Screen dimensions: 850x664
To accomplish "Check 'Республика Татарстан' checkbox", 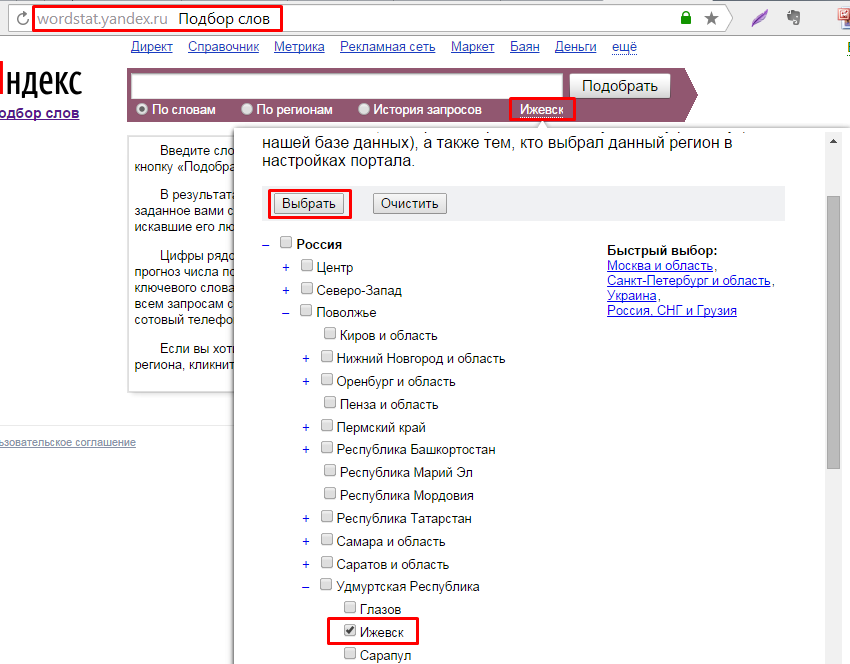I will (x=326, y=517).
